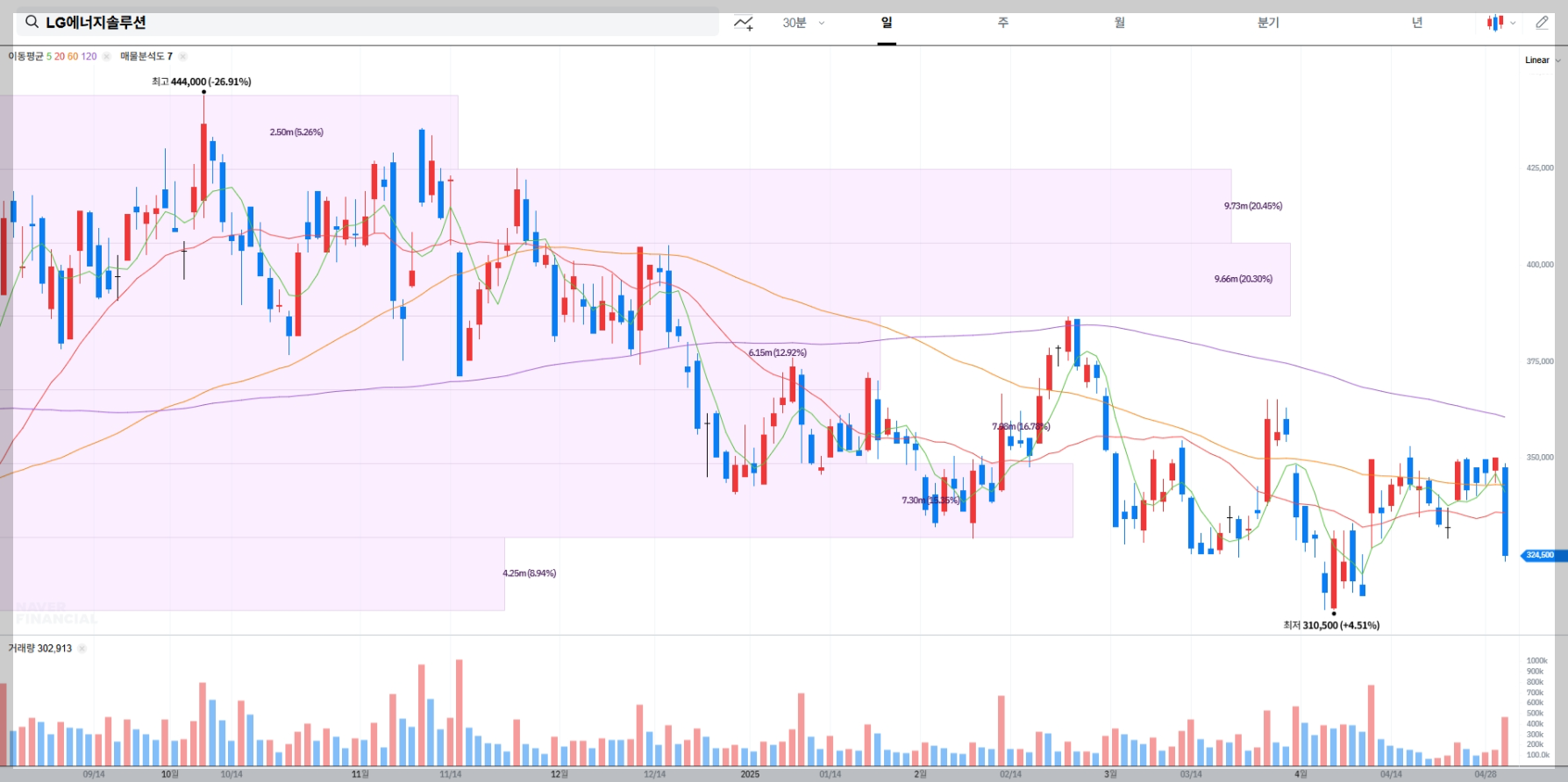
Task: Switch to the 월 monthly tab
Action: pos(1120,23)
